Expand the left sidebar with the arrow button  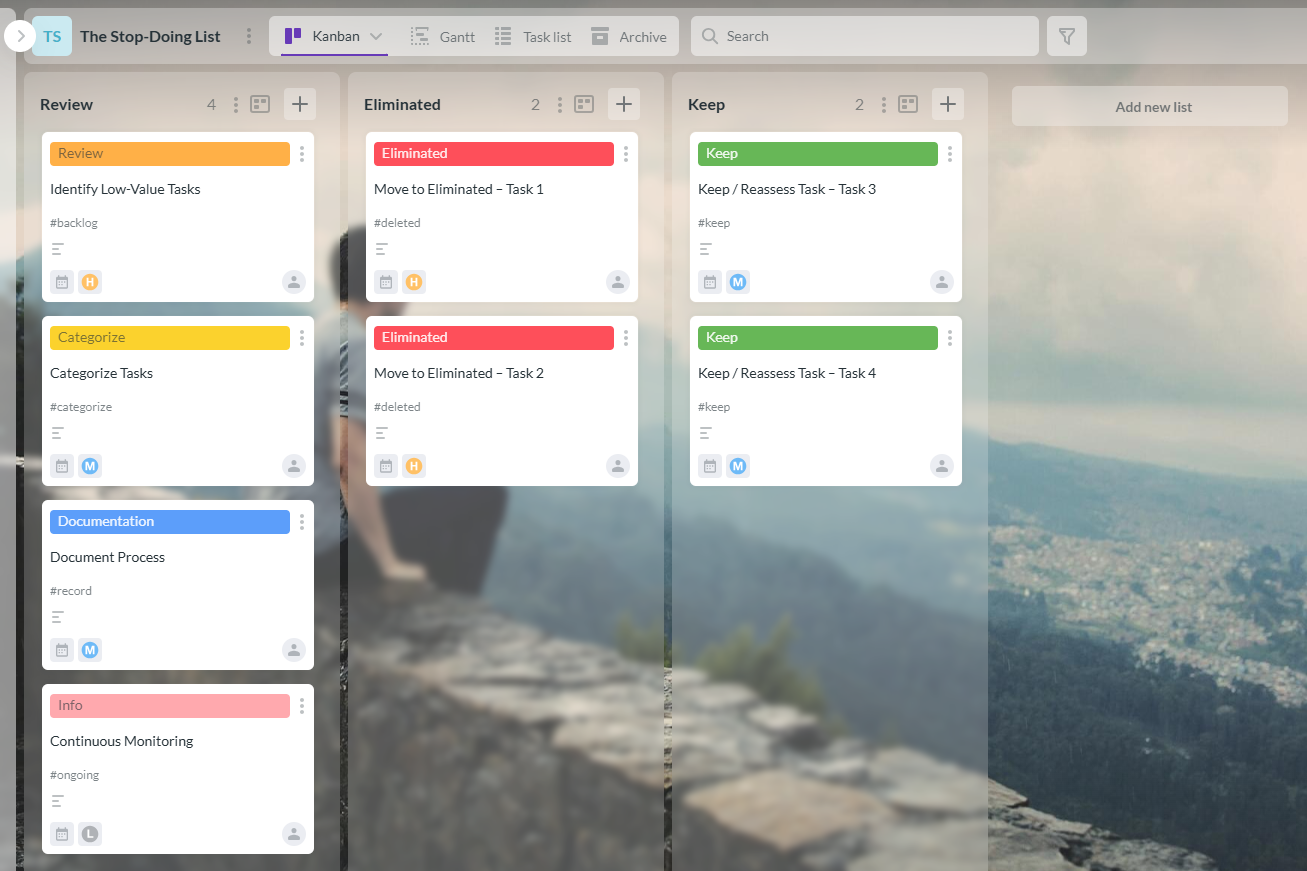(19, 37)
